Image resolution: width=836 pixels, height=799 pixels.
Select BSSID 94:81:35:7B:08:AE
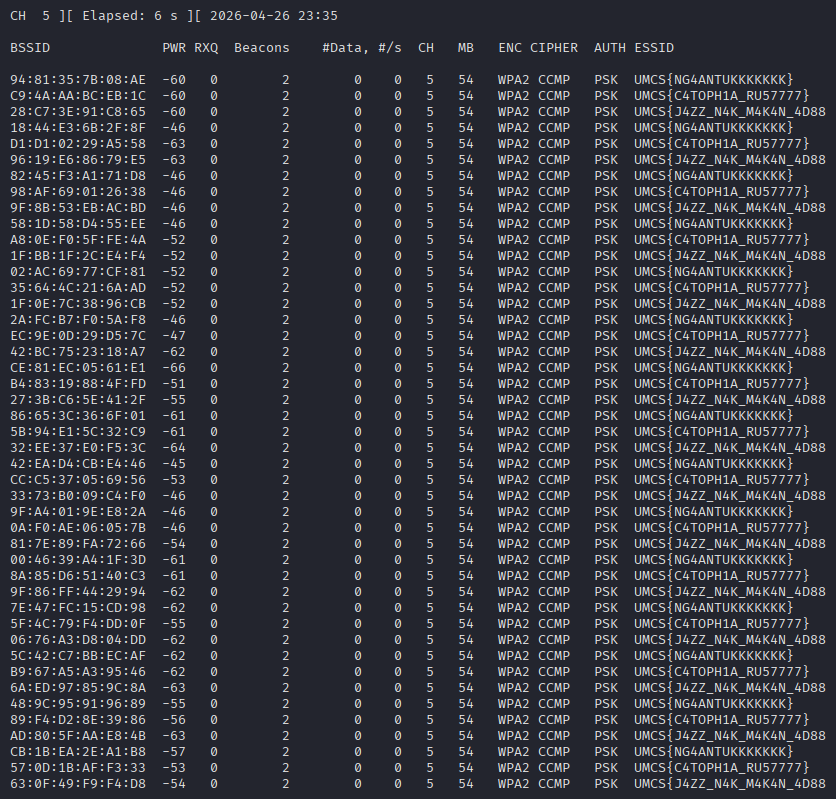click(x=78, y=80)
